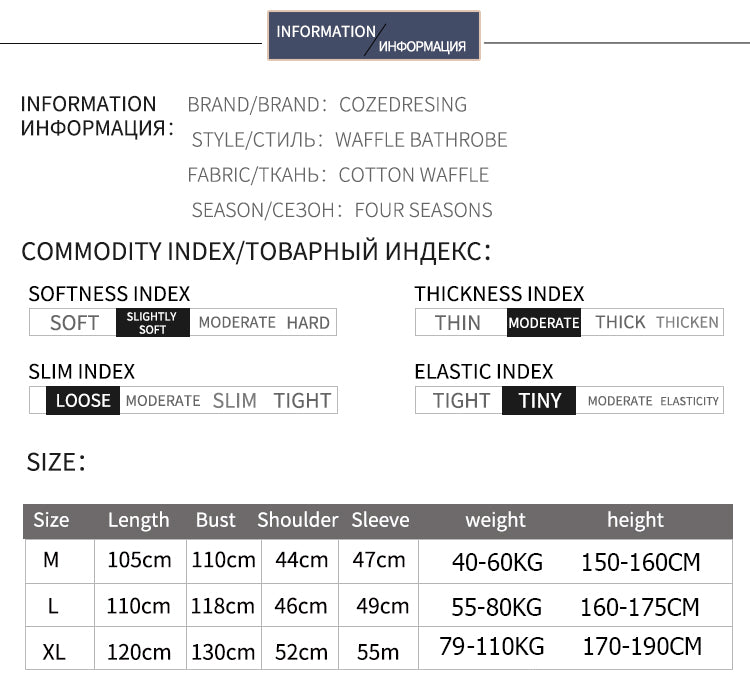This screenshot has height=686, width=750.
Task: Click the WAFFLE BATHROBE style text
Action: coord(421,140)
